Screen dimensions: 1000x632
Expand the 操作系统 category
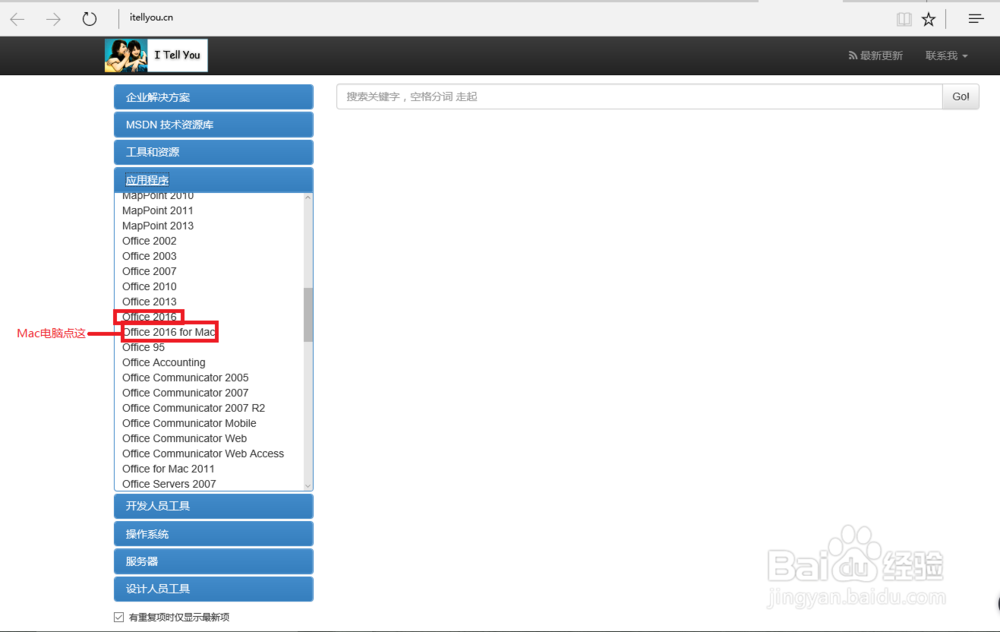click(x=214, y=534)
